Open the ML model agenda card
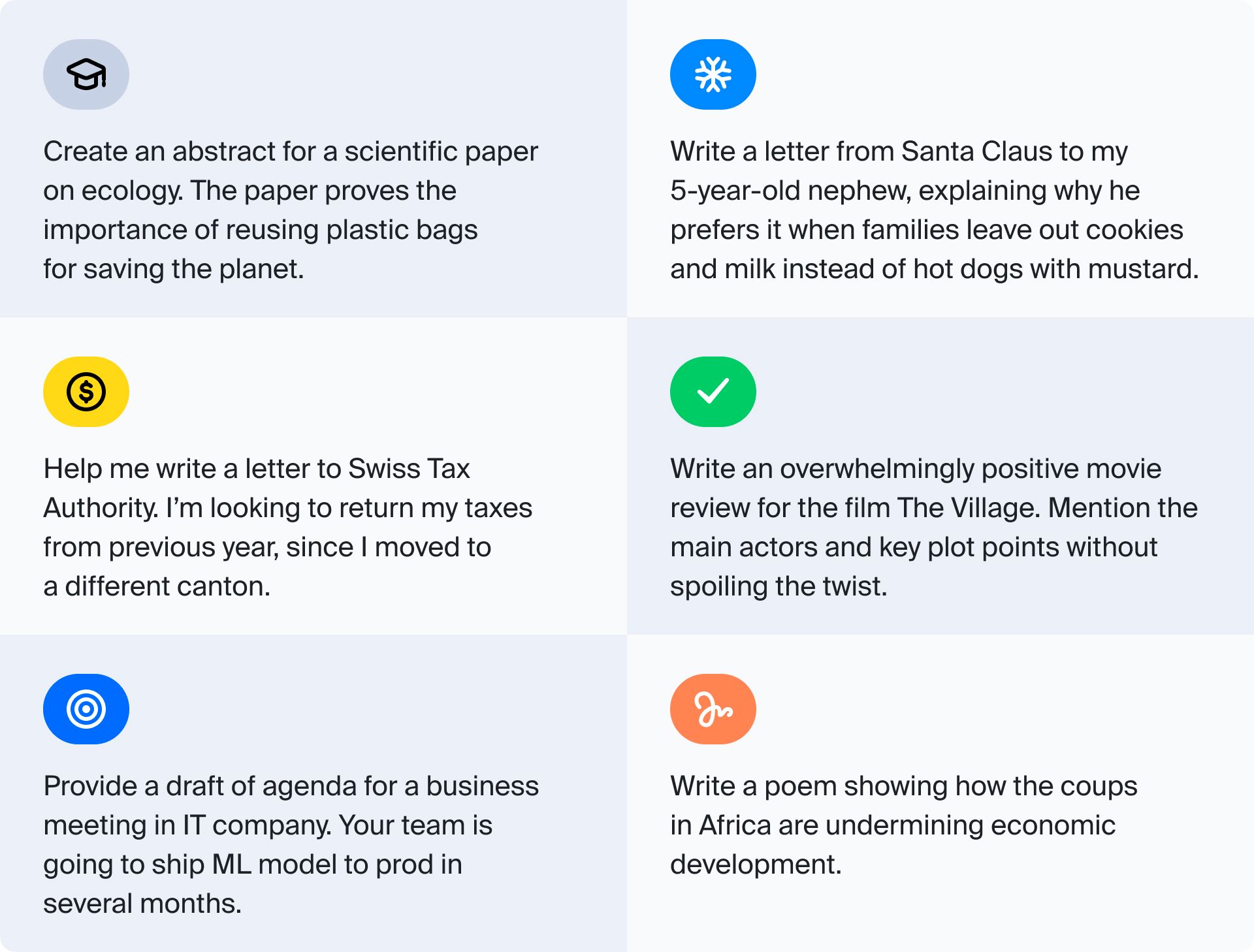The image size is (1254, 952). (313, 793)
